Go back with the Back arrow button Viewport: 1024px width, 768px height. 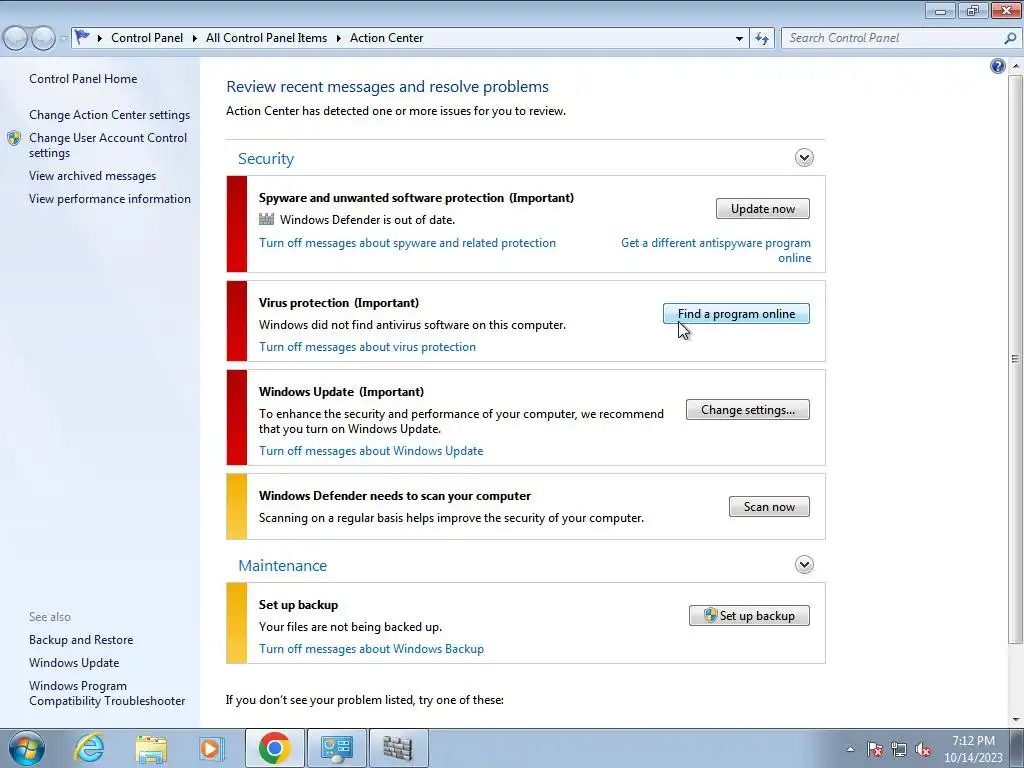[x=16, y=38]
